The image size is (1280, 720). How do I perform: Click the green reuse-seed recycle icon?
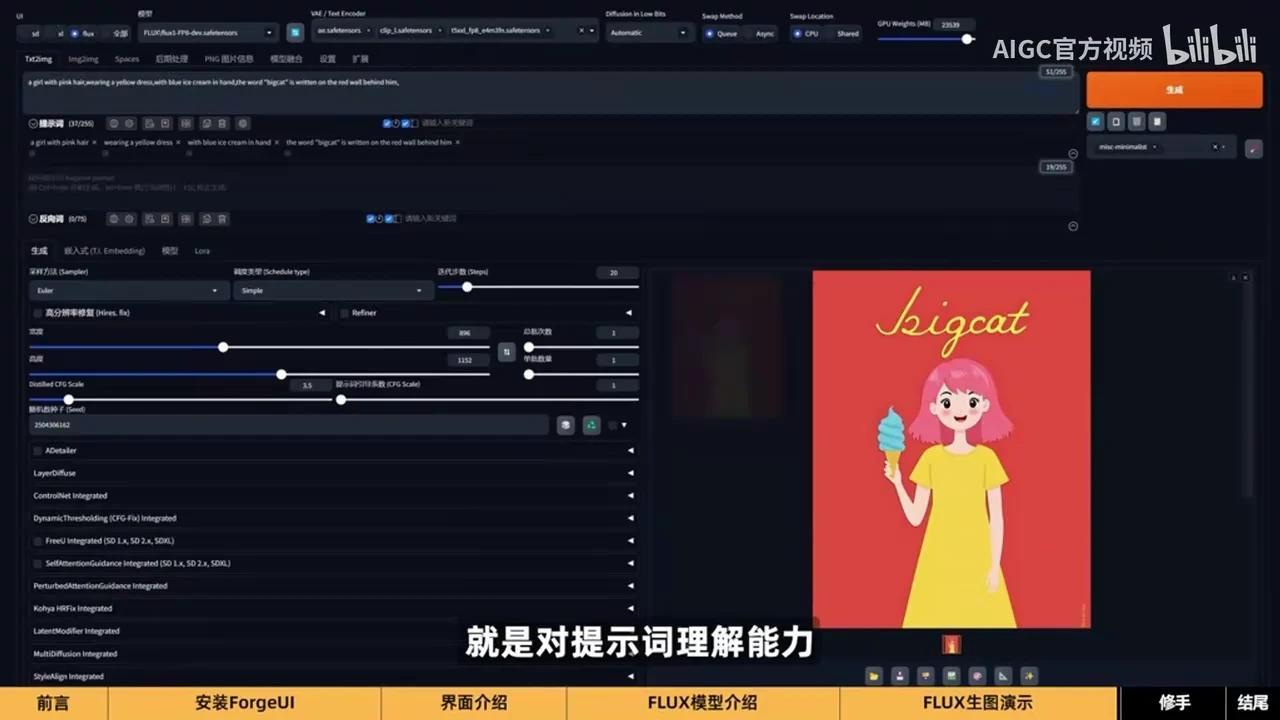point(592,425)
